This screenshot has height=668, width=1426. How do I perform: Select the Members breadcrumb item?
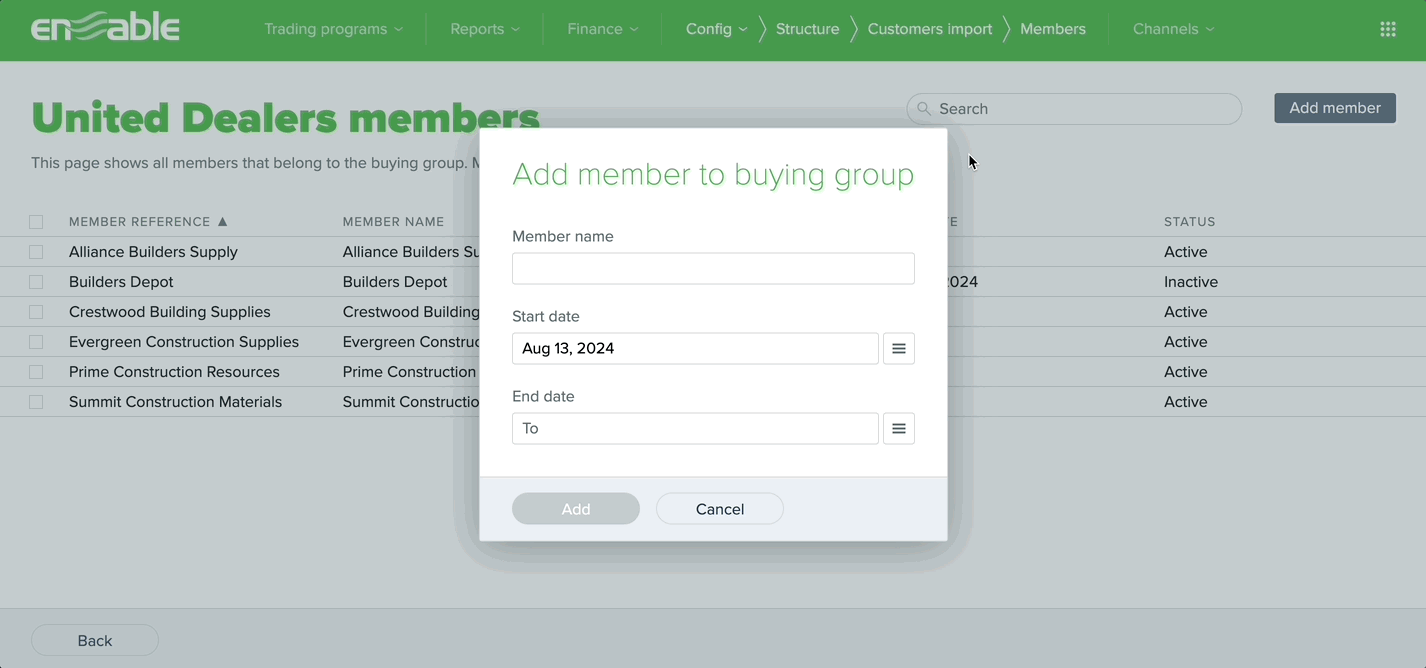[1053, 29]
